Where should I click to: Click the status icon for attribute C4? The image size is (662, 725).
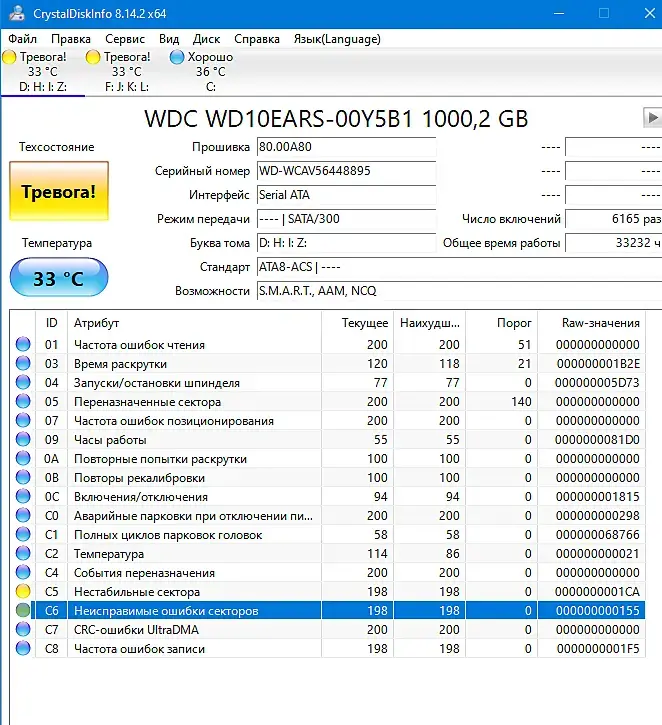click(x=23, y=572)
